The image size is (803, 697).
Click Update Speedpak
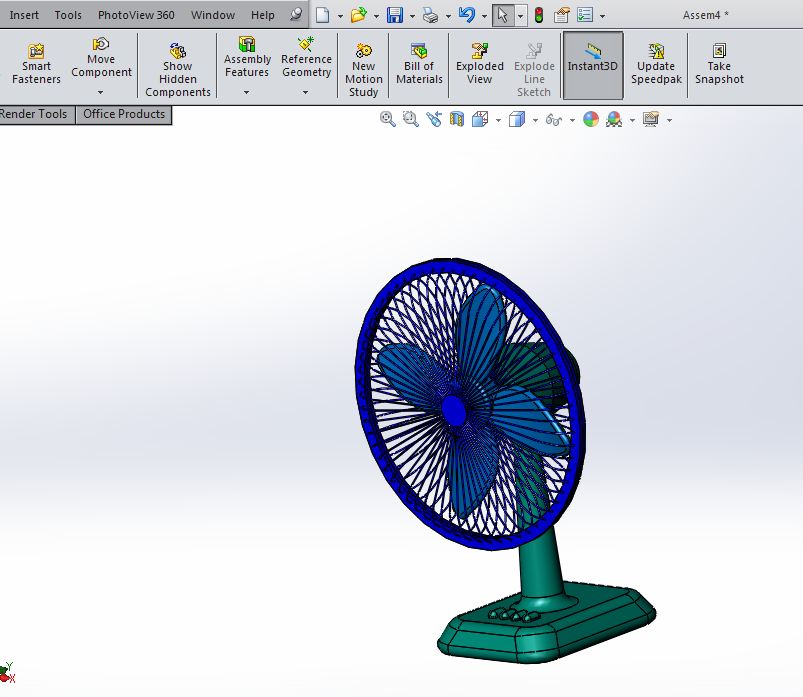point(656,65)
